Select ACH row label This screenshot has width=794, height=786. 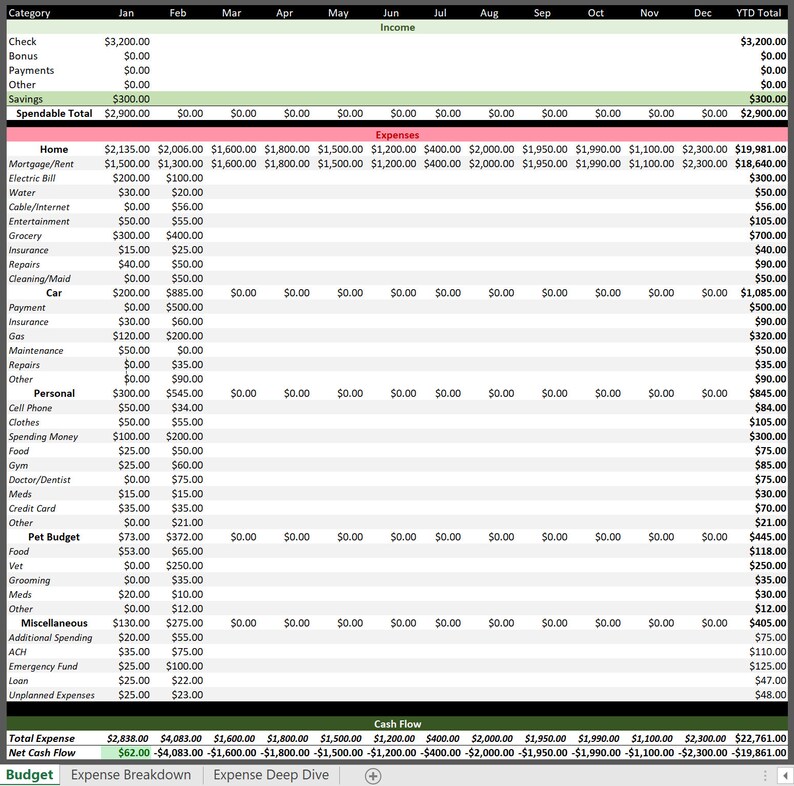[18, 652]
